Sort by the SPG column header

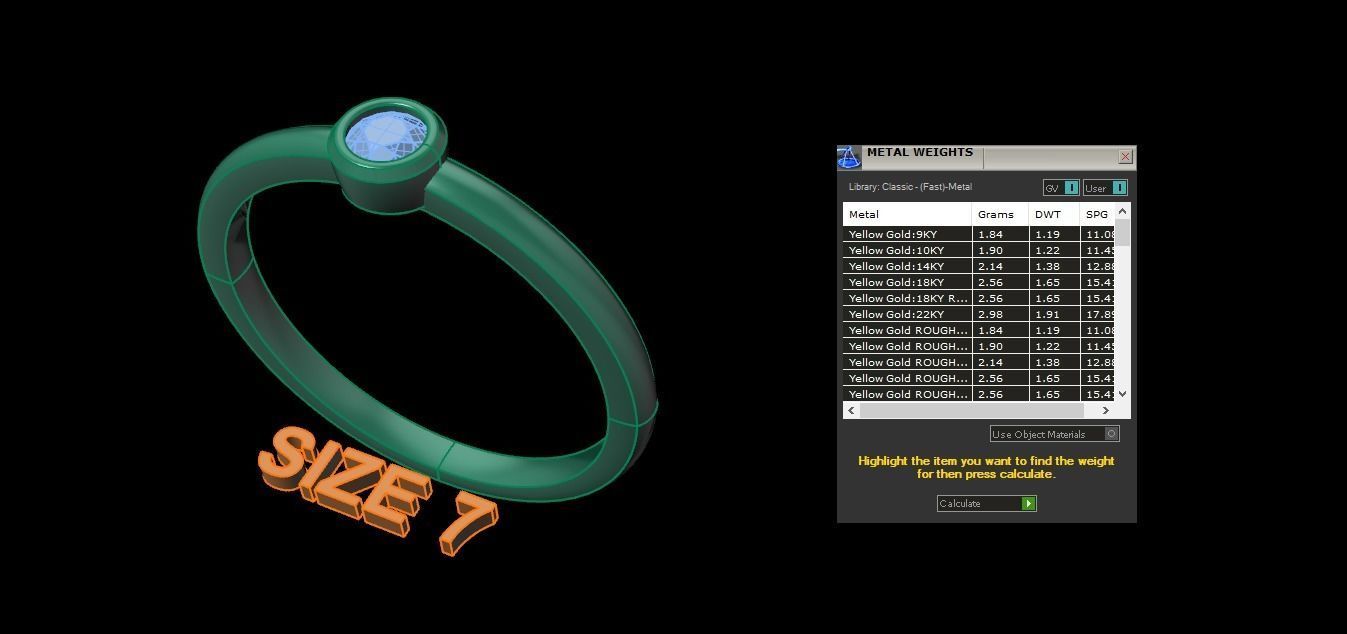1098,214
